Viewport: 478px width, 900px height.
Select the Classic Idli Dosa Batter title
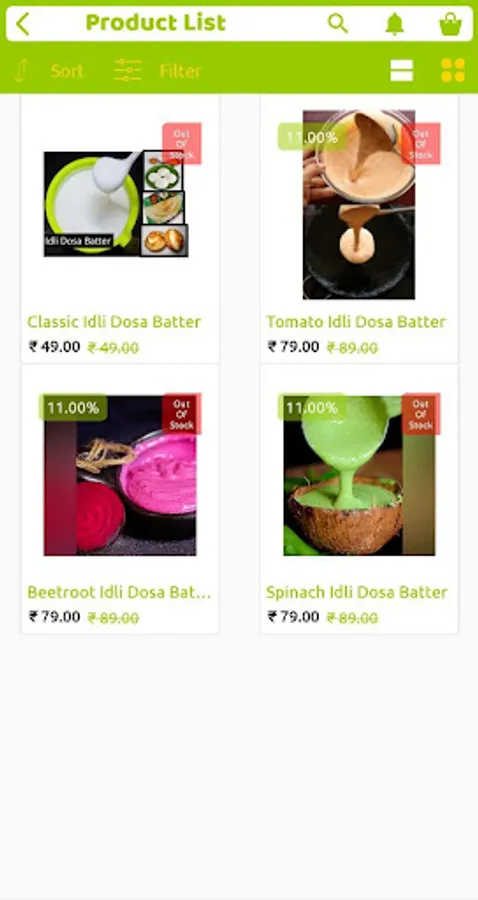point(114,321)
